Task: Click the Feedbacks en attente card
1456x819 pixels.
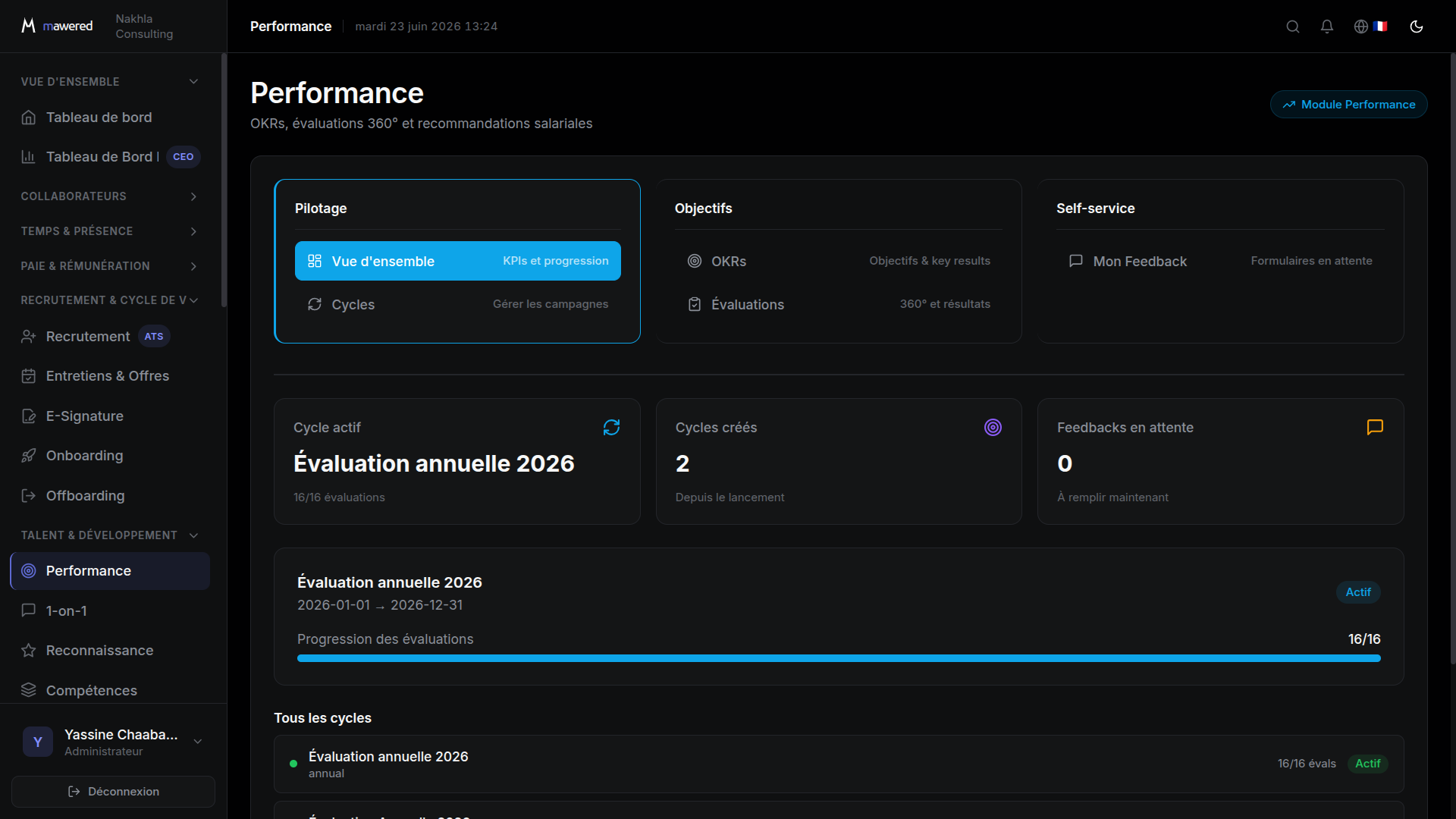Action: pos(1221,462)
